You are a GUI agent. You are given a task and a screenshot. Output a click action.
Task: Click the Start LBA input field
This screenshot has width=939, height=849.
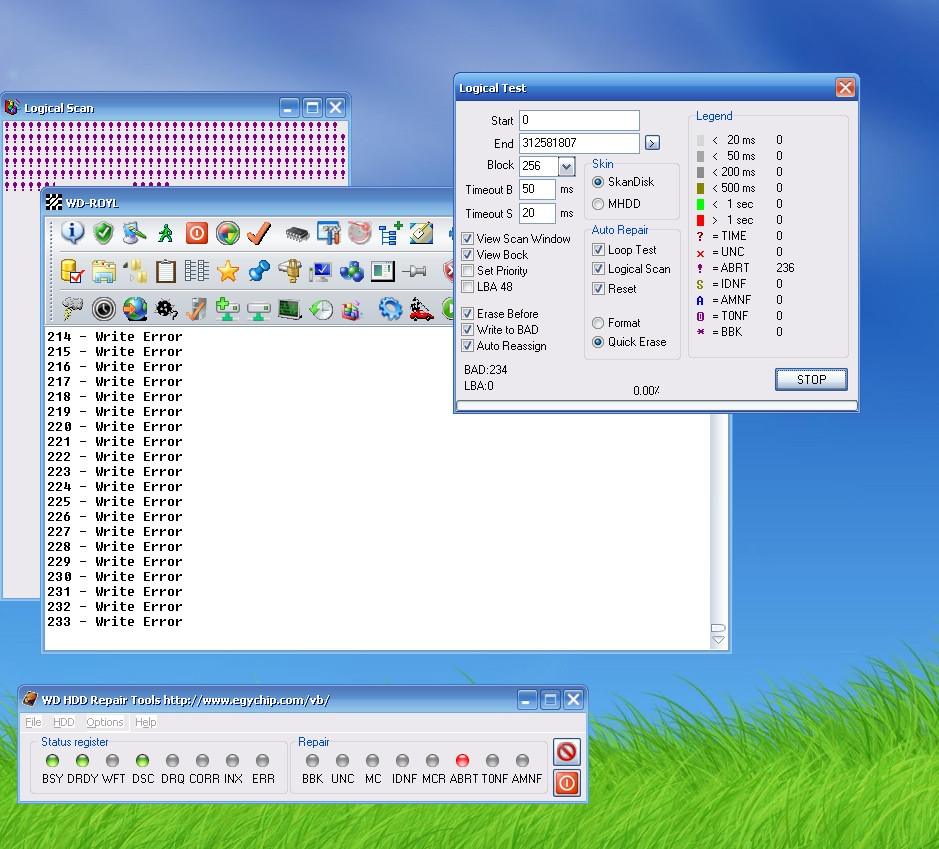click(x=579, y=121)
